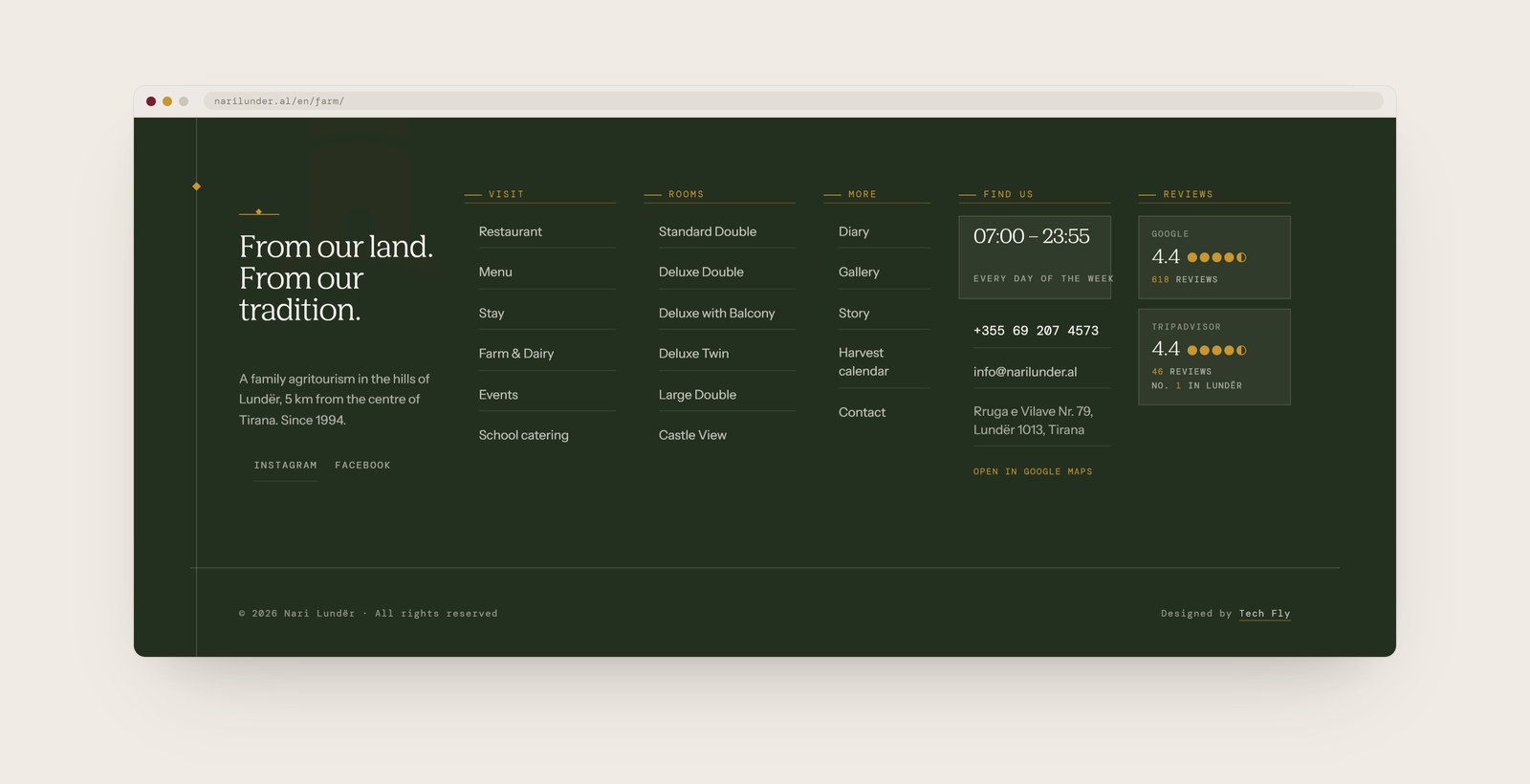Select the Deluxe Double room link

[x=701, y=272]
